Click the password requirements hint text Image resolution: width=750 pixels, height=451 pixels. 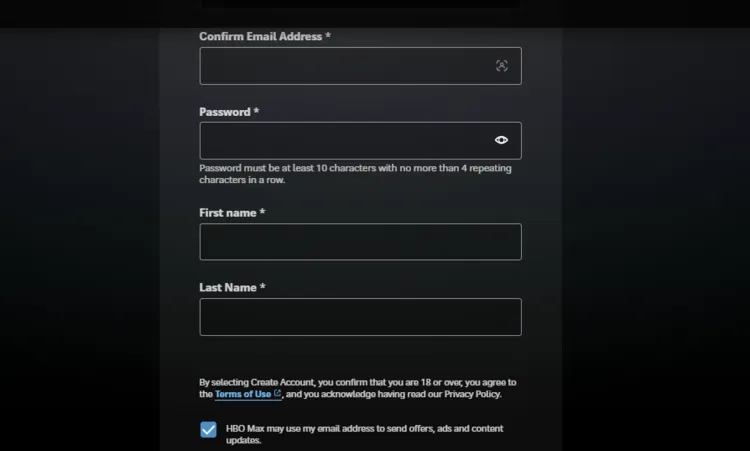point(355,169)
